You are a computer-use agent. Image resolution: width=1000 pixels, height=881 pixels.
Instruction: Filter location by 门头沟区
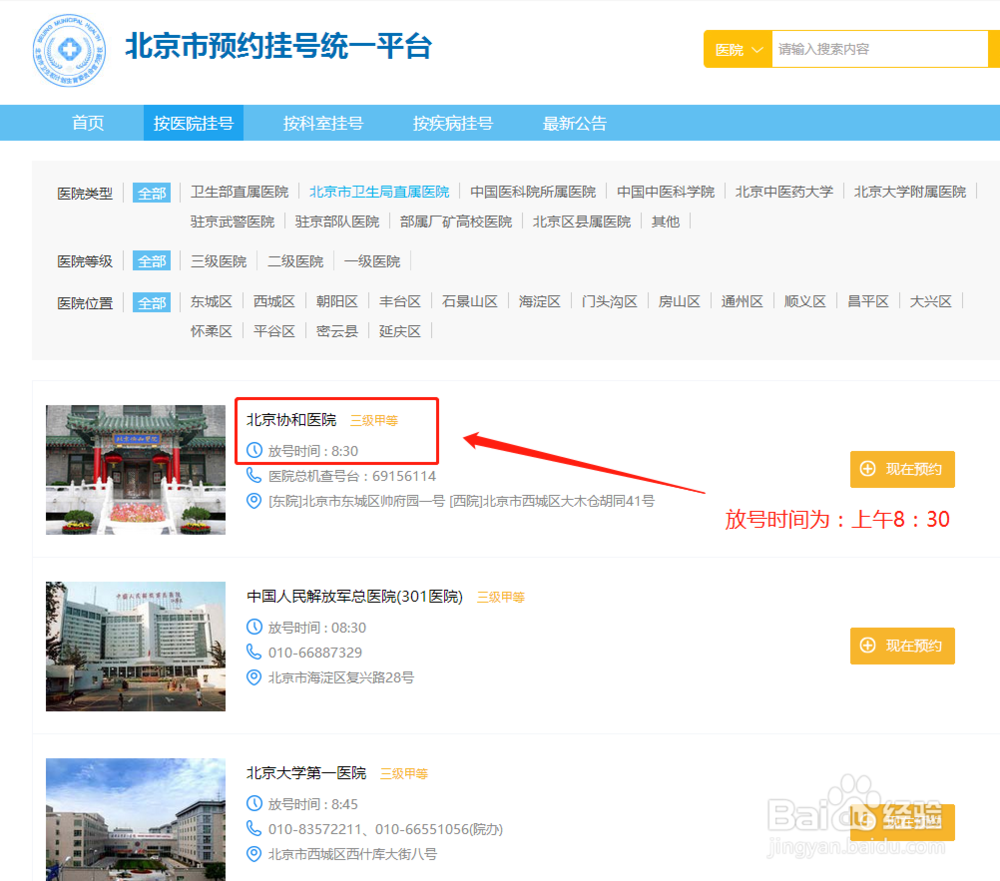tap(610, 301)
